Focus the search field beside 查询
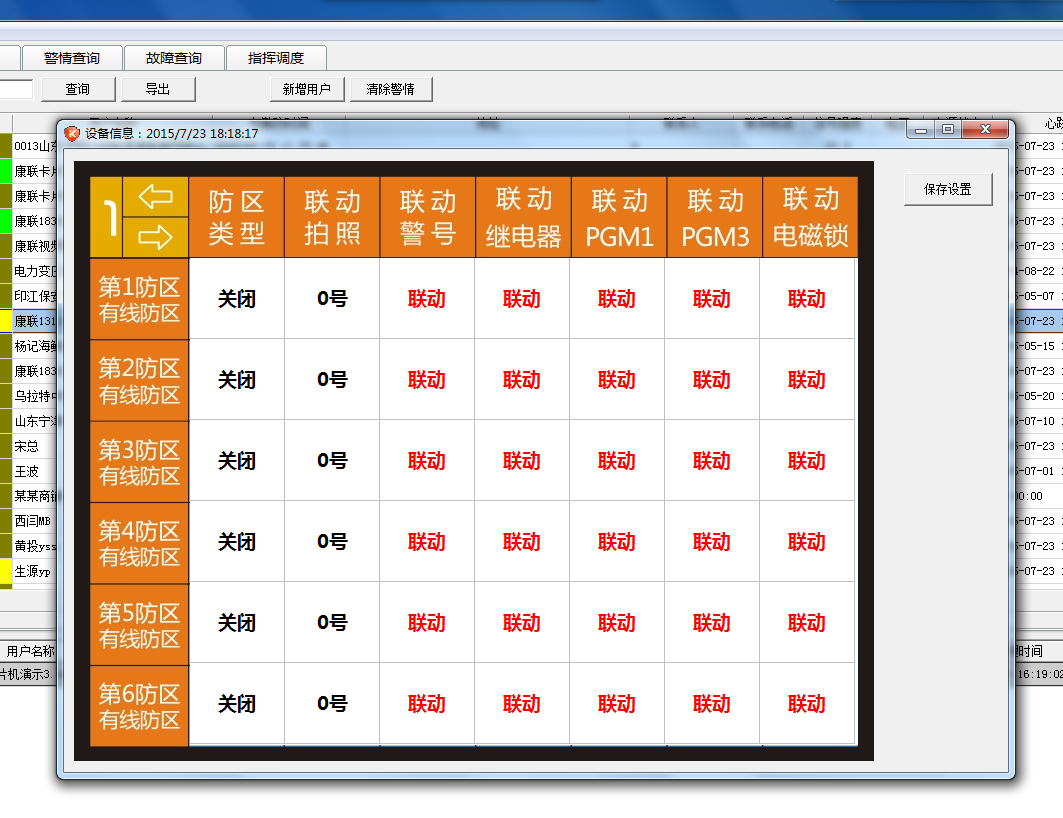1063x818 pixels. (x=16, y=89)
